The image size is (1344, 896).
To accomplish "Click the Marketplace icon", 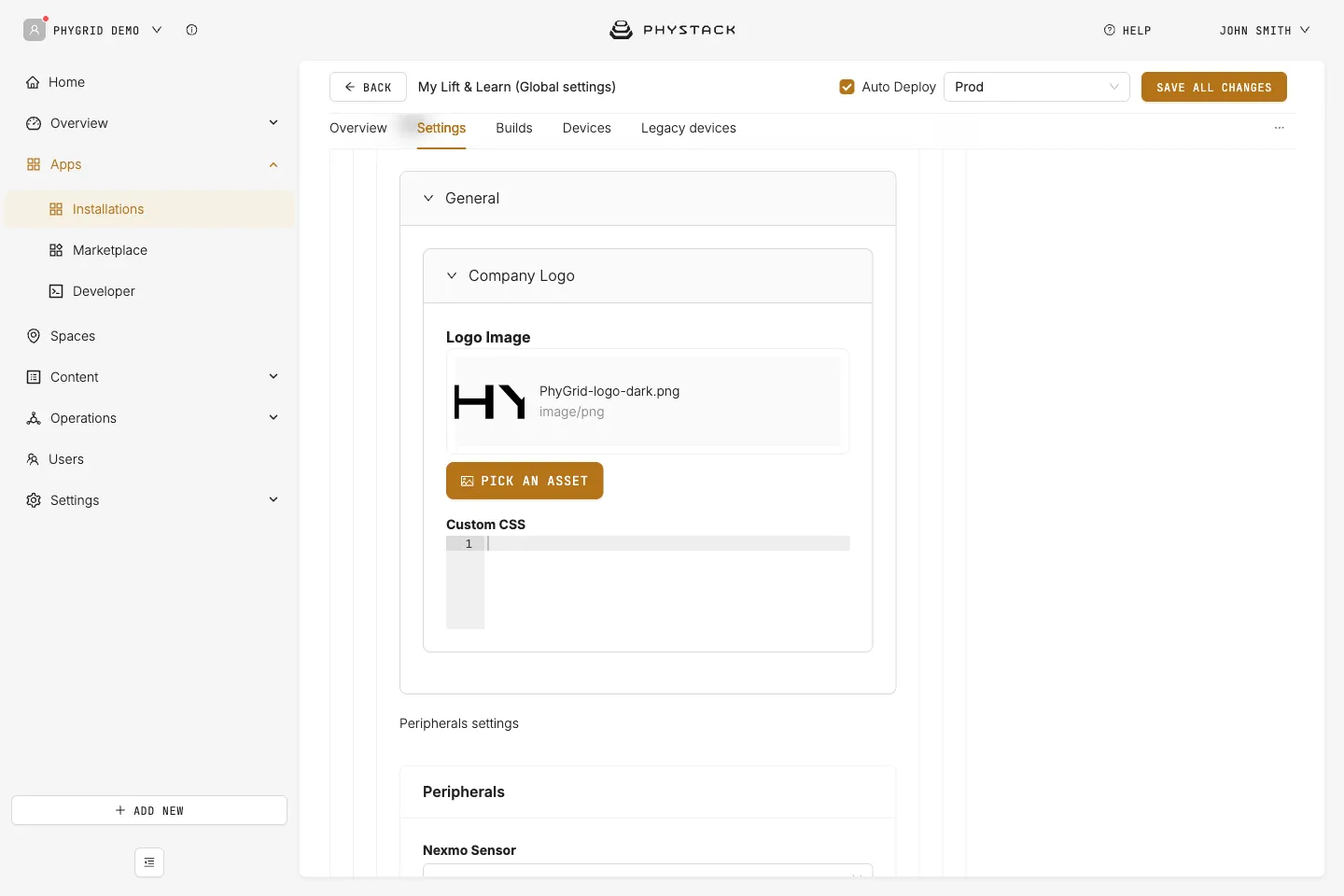I will coord(56,250).
